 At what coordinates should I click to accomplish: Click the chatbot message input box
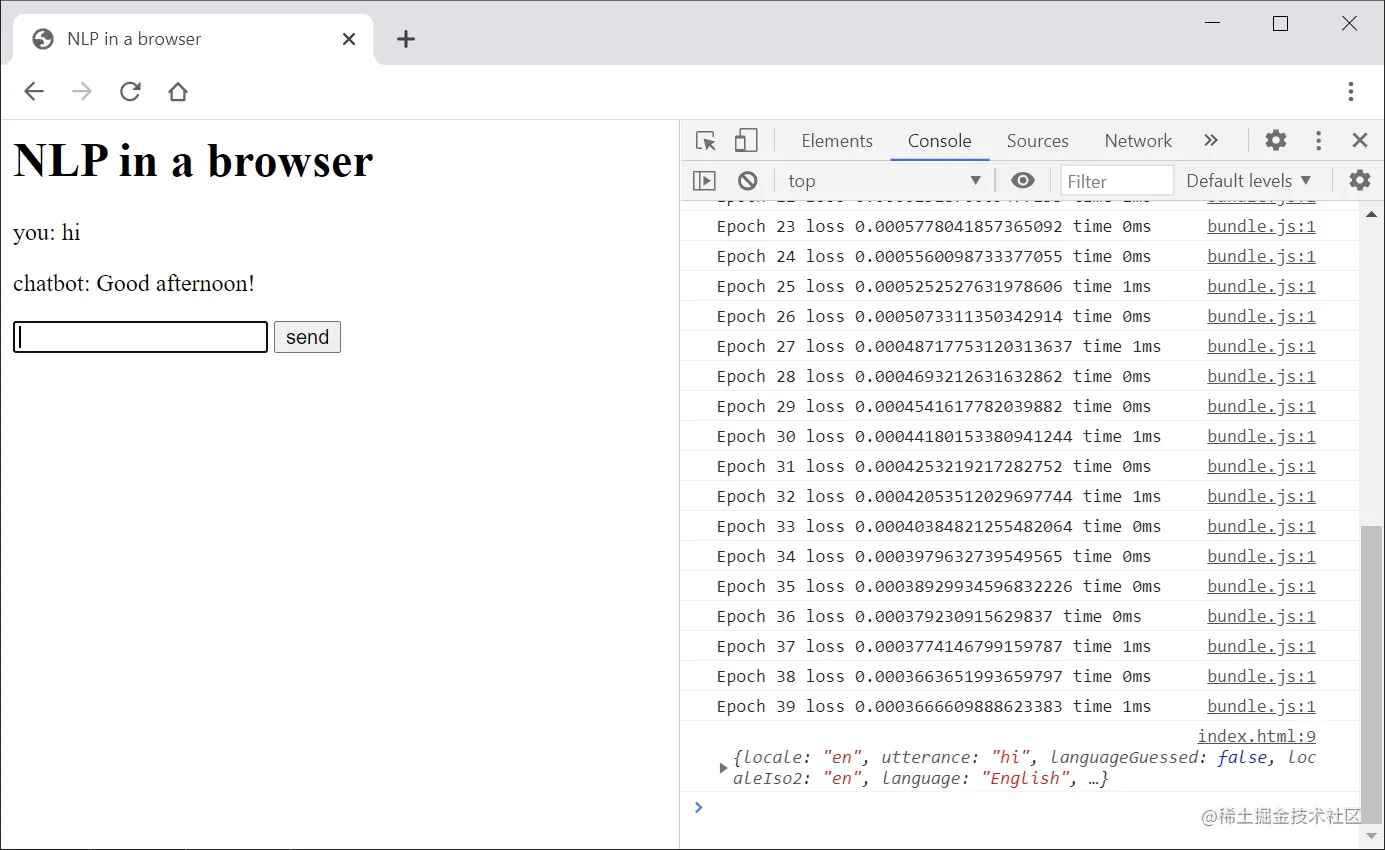coord(140,337)
